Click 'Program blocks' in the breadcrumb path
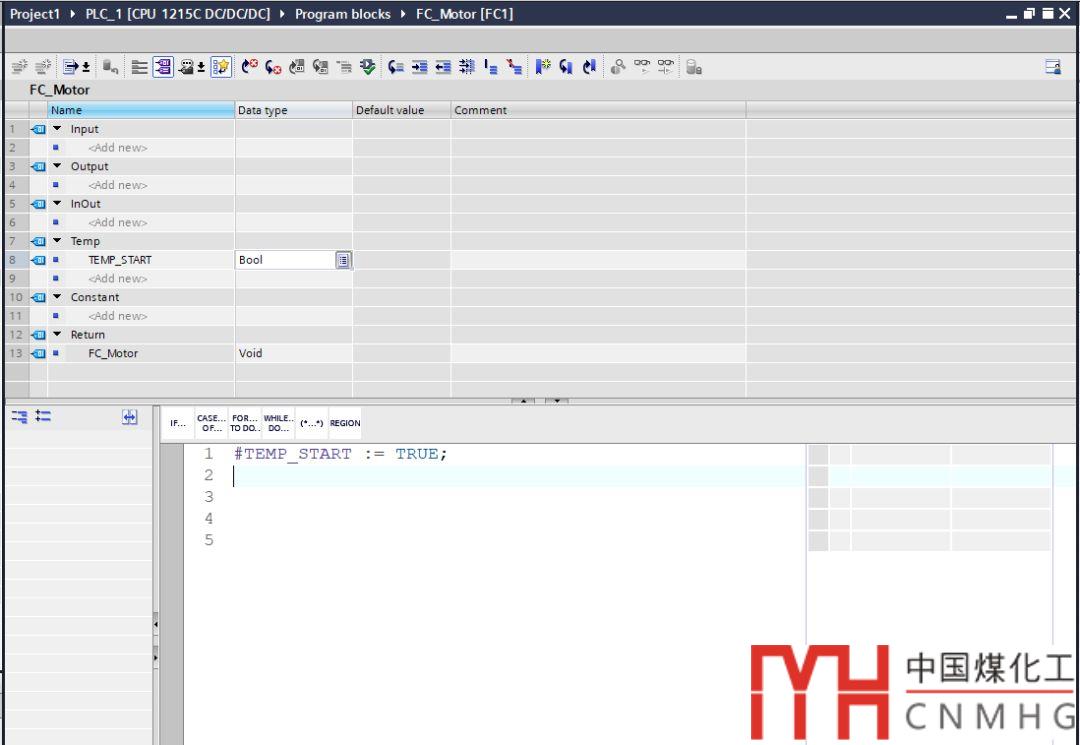The height and width of the screenshot is (745, 1080). point(342,14)
